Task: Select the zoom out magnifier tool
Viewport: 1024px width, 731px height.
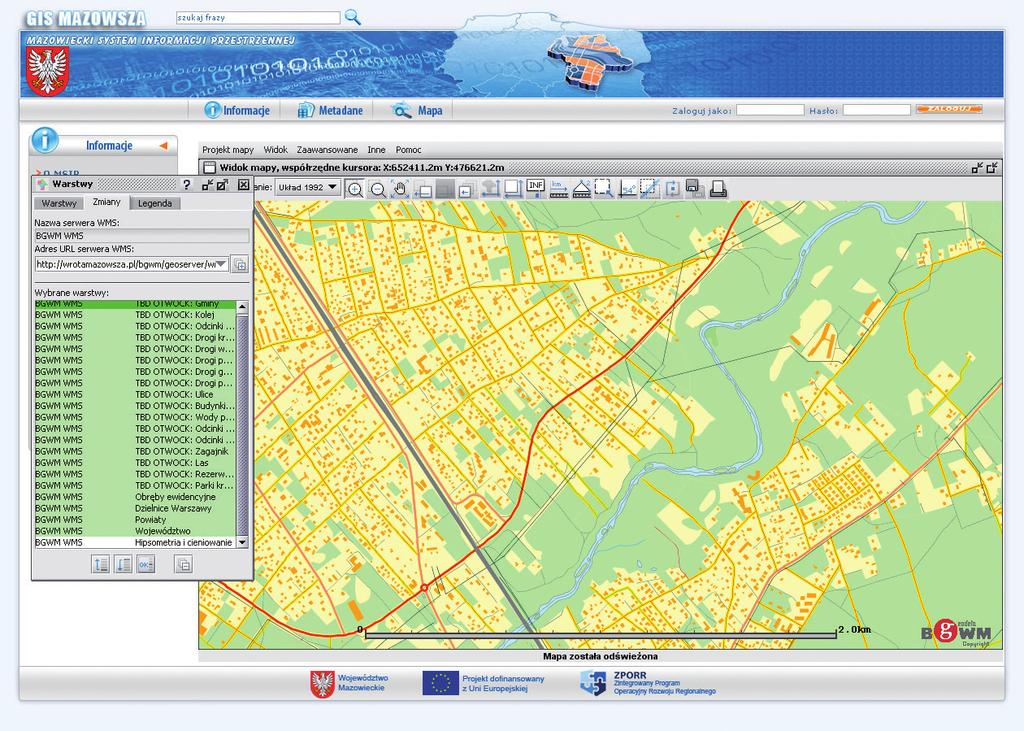Action: coord(377,189)
